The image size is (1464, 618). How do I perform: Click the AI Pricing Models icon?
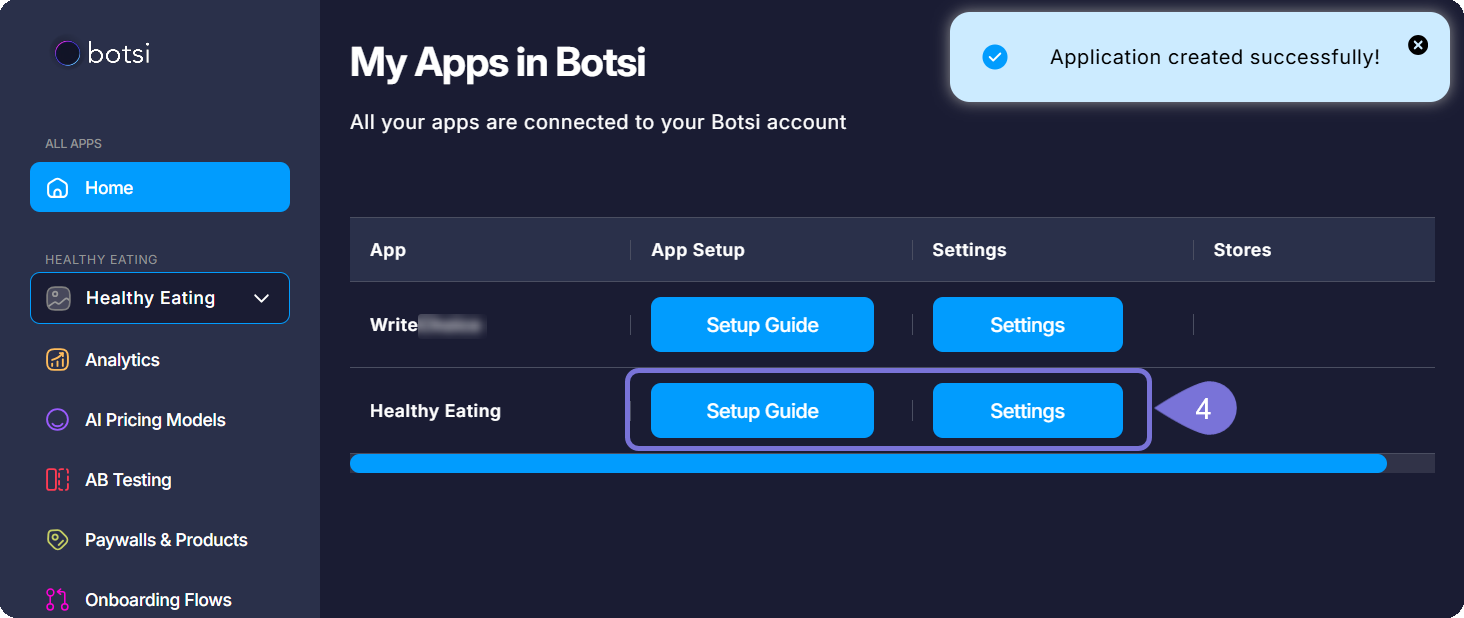coord(57,419)
